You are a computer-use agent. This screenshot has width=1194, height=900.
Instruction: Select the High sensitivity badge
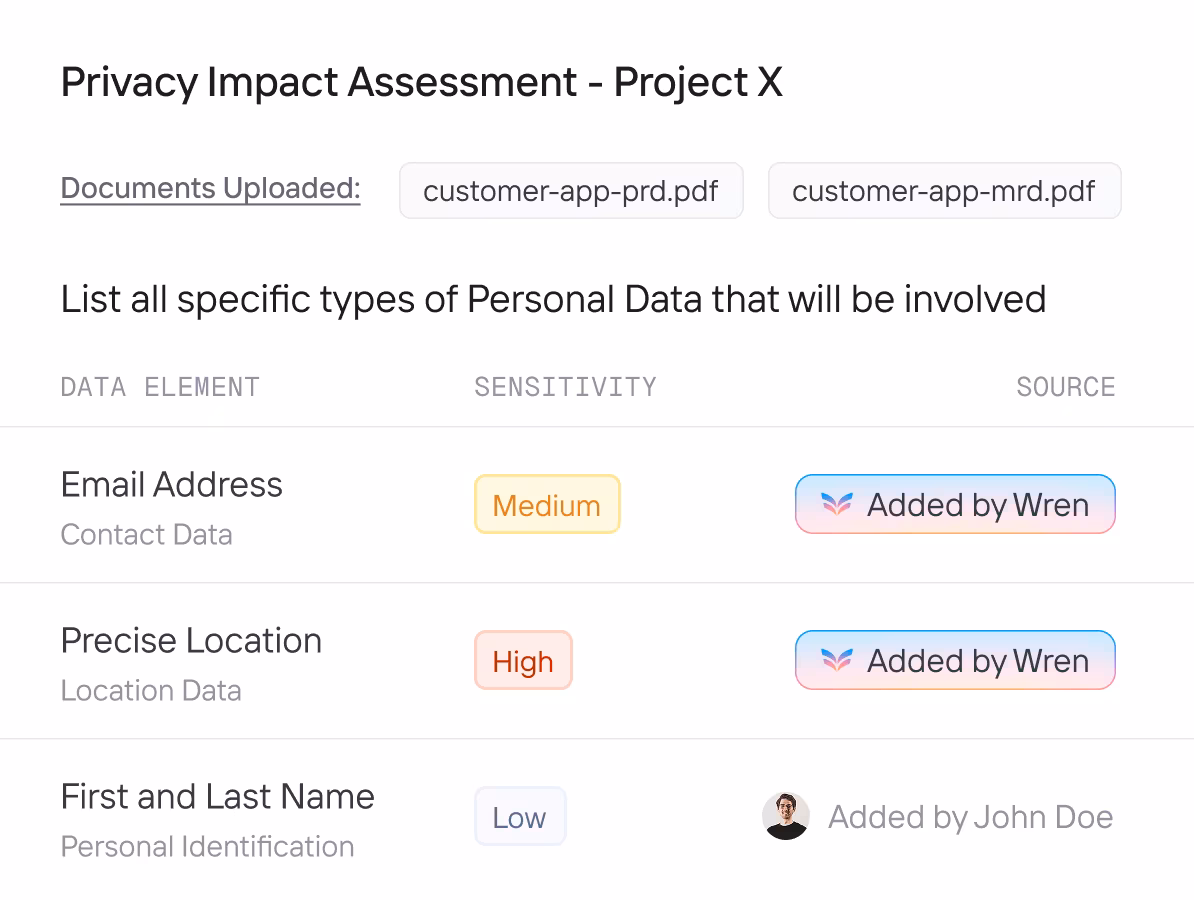pyautogui.click(x=523, y=661)
